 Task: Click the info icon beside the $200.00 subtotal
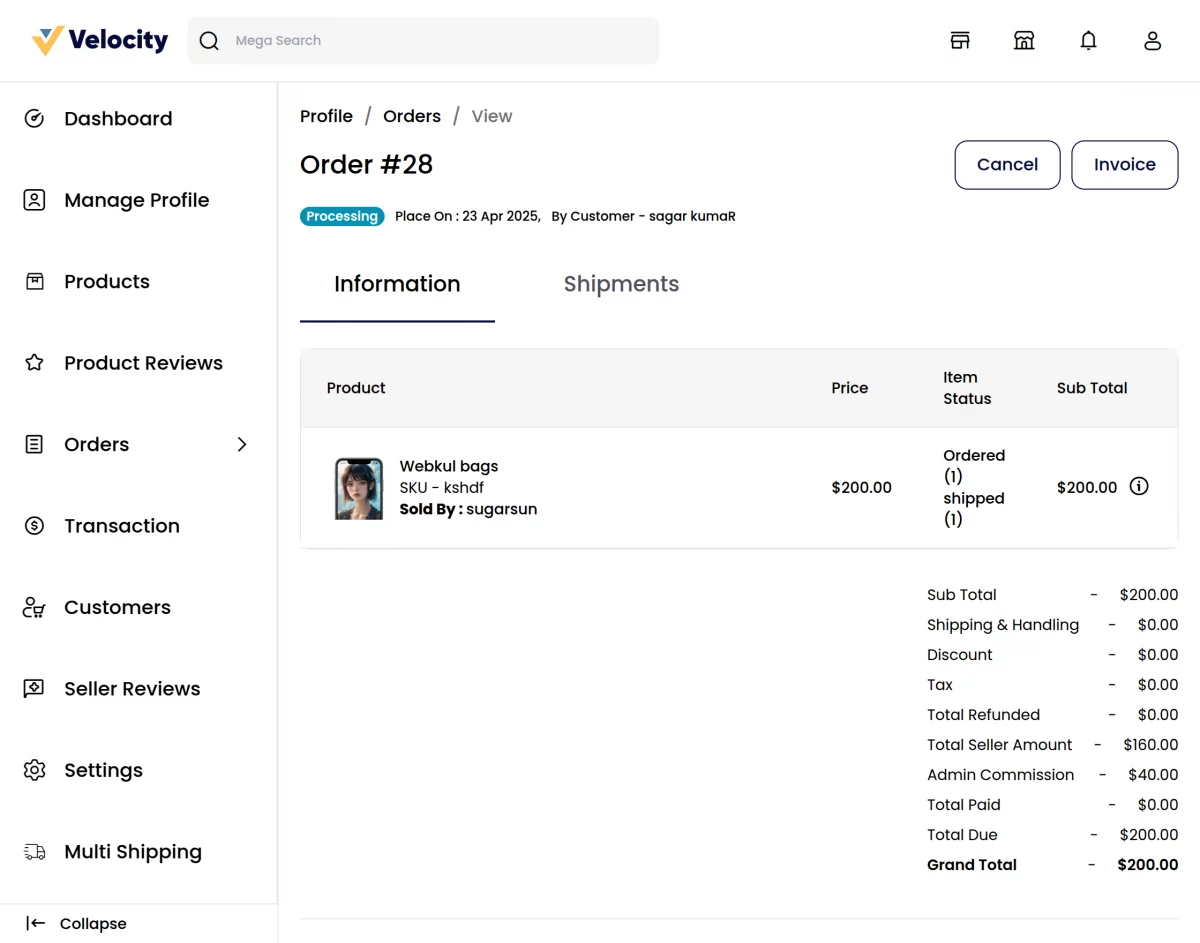pos(1139,486)
